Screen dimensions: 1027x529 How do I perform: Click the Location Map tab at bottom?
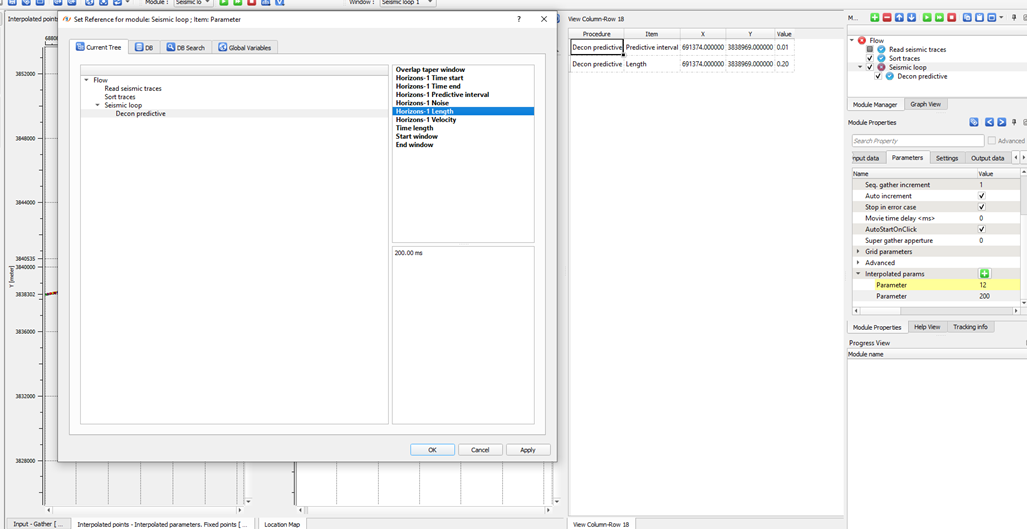tap(282, 524)
